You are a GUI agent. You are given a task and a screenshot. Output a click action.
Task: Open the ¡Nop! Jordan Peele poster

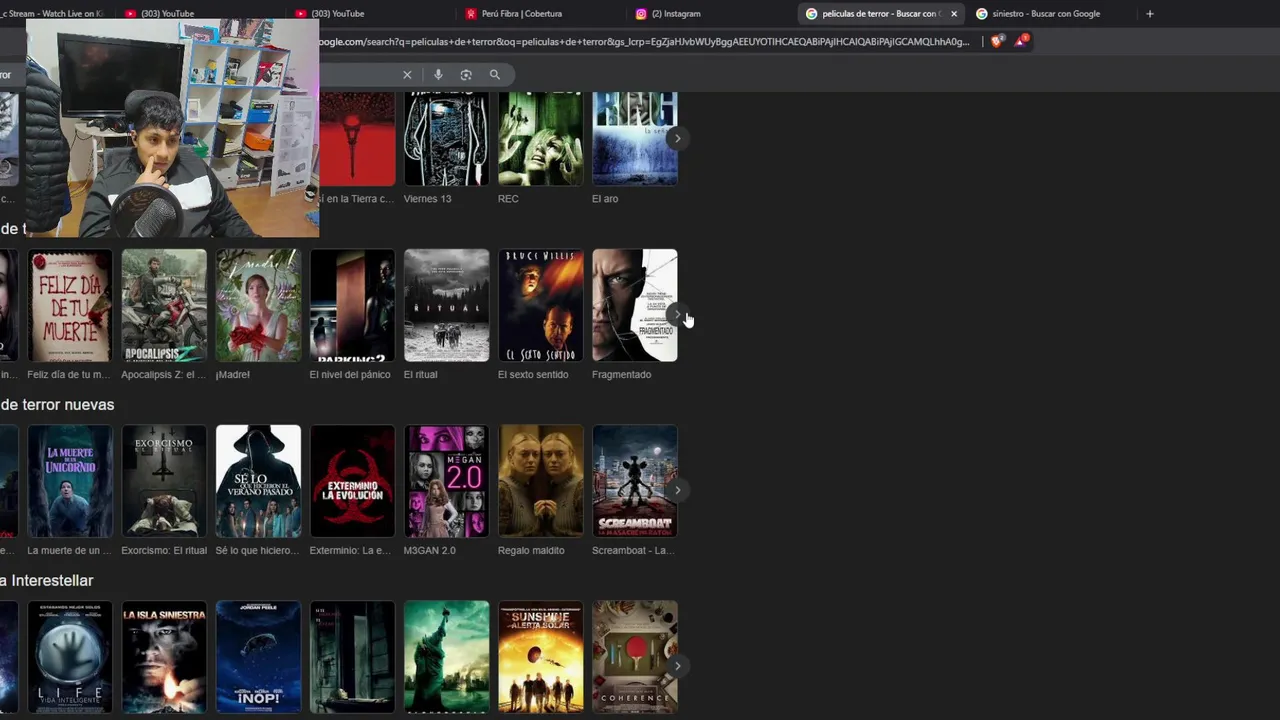tap(258, 657)
